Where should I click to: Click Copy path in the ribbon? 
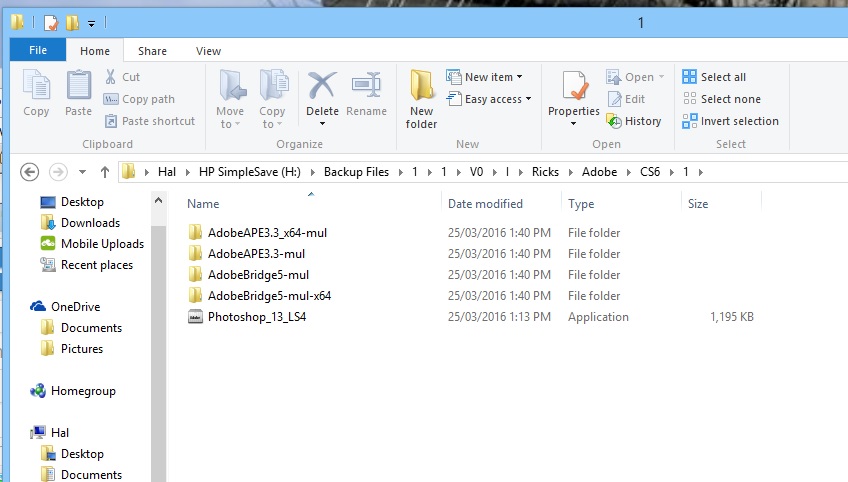[x=139, y=99]
